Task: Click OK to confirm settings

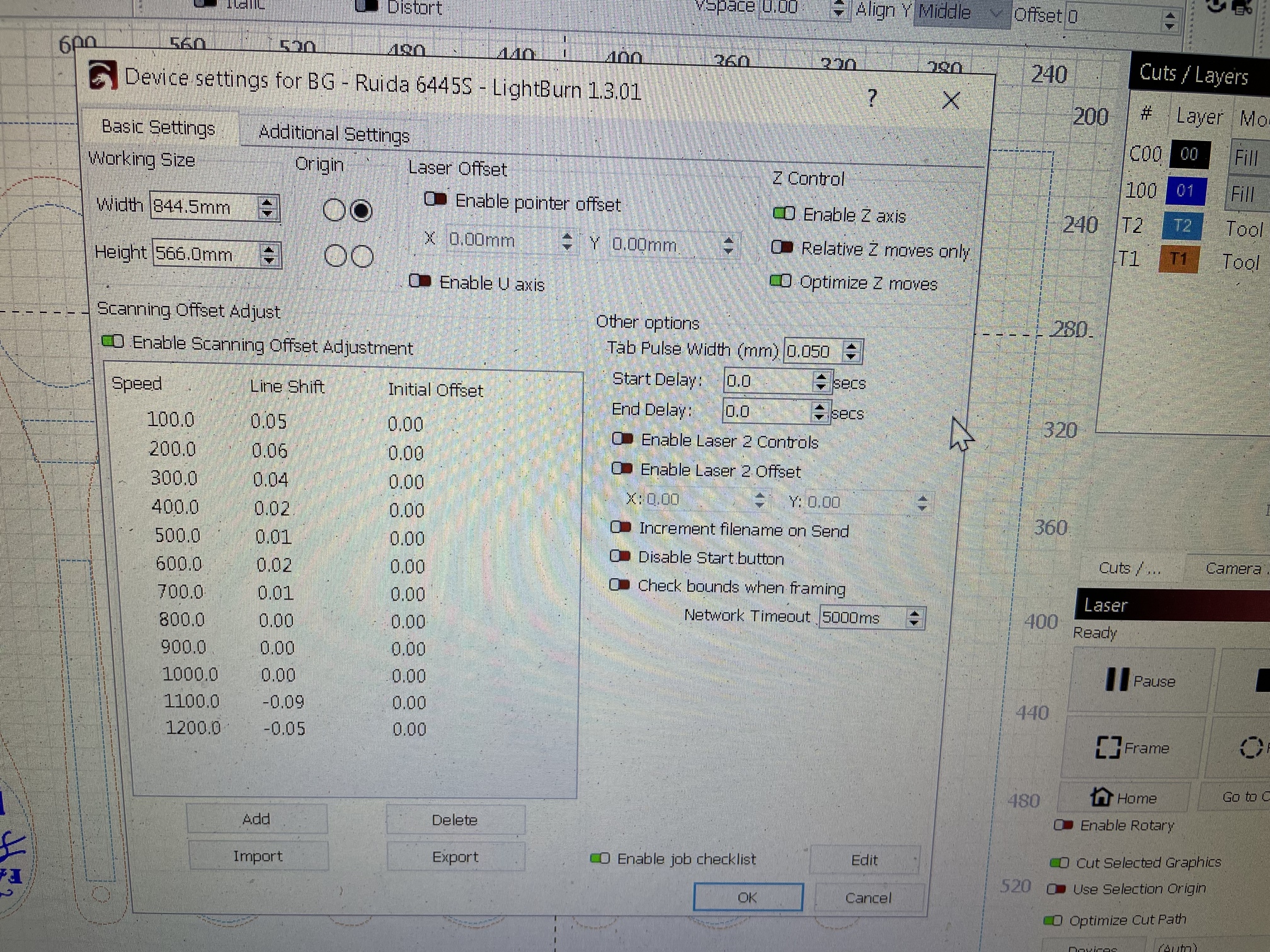Action: (x=748, y=897)
